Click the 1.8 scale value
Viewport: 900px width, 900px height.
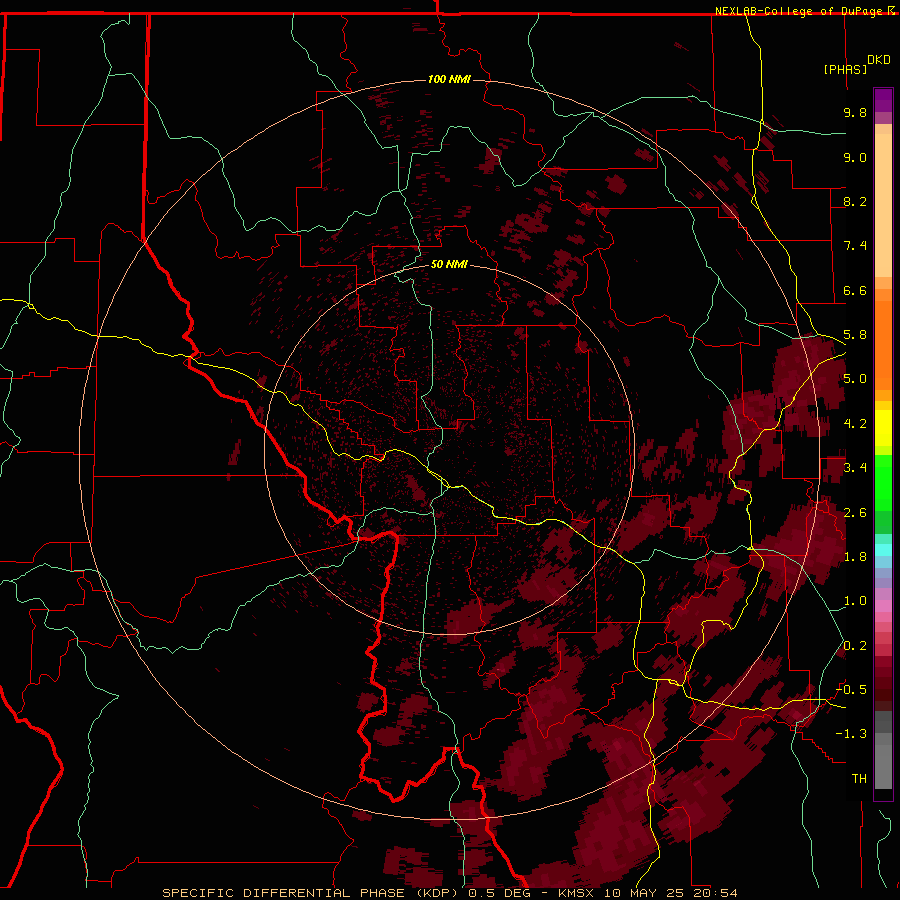pos(855,557)
